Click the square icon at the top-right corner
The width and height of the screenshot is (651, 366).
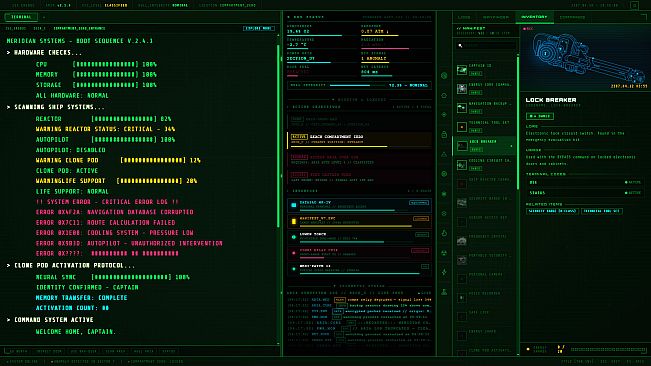(634, 5)
